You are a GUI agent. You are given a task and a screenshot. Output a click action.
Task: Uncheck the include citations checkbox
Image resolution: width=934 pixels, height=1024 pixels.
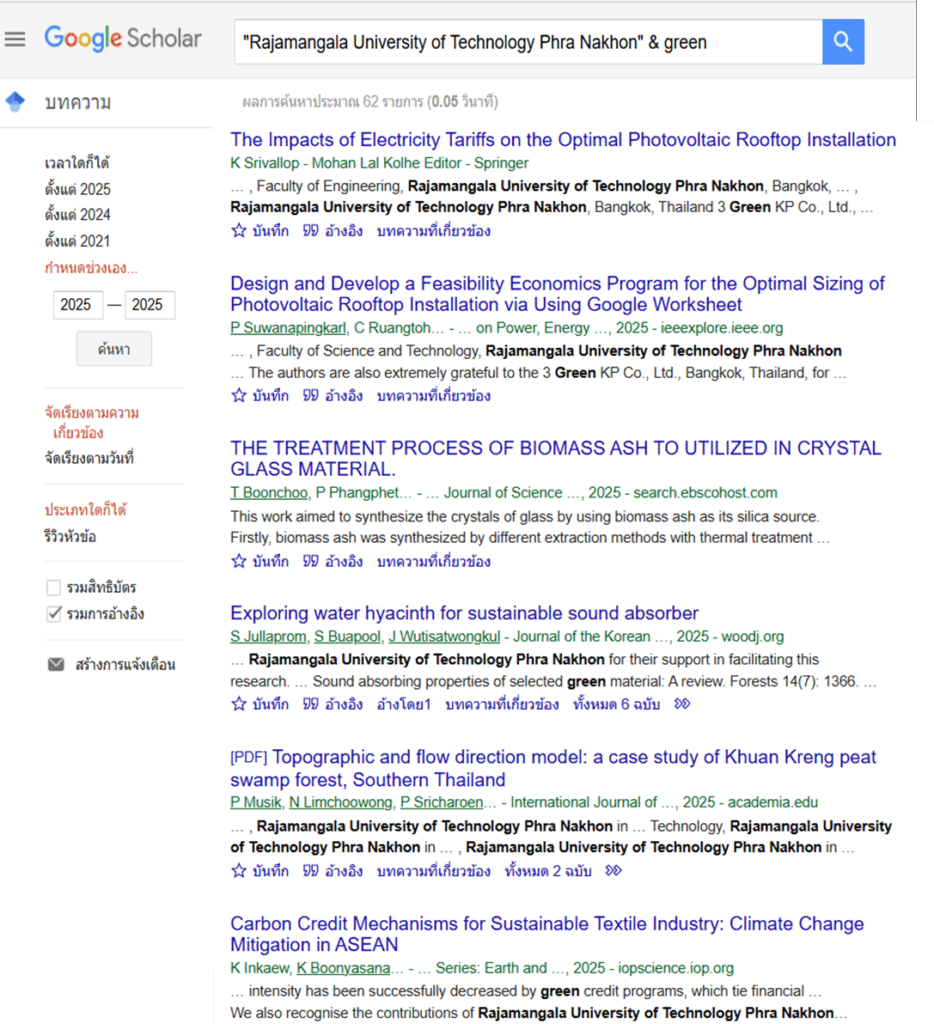[54, 614]
